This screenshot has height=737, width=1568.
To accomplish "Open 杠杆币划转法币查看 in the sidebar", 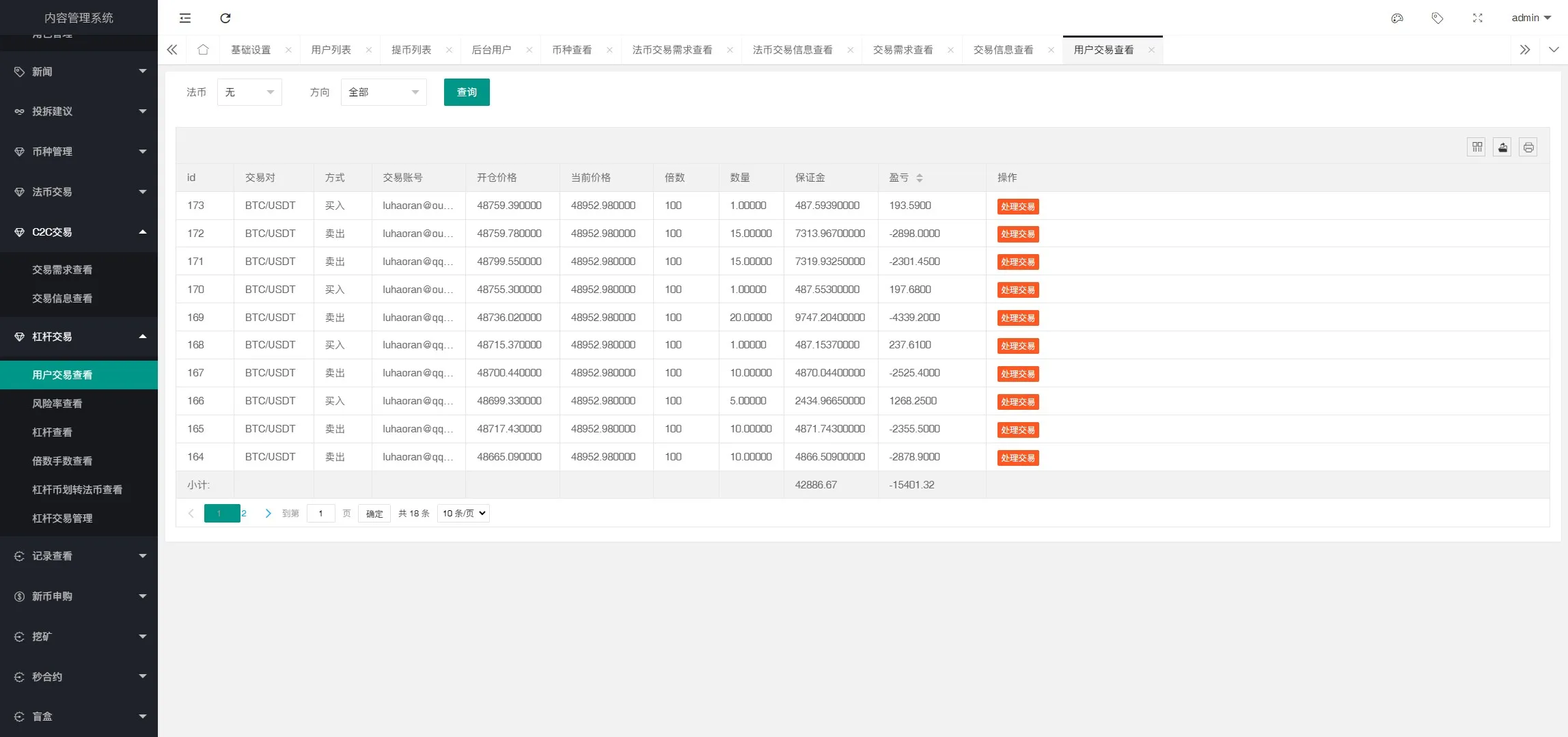I will [79, 490].
